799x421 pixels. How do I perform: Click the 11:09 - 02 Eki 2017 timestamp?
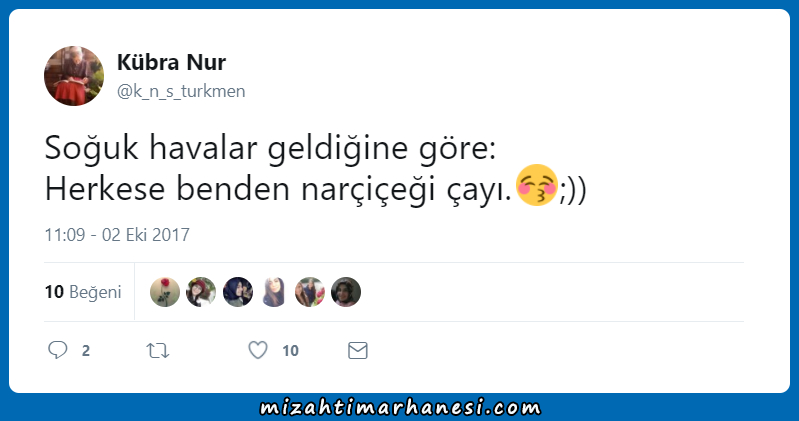(117, 234)
